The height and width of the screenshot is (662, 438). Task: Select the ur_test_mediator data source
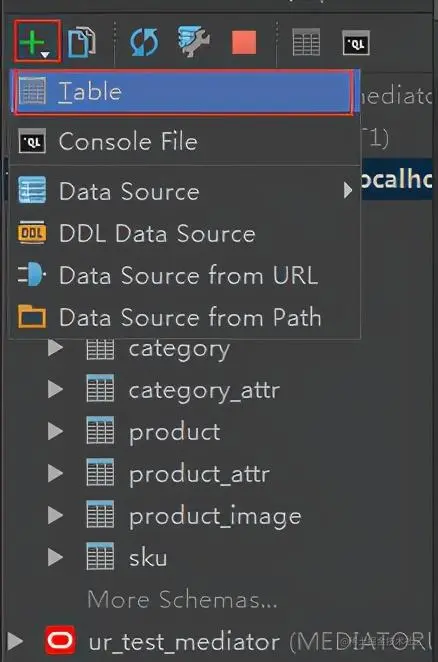click(184, 642)
